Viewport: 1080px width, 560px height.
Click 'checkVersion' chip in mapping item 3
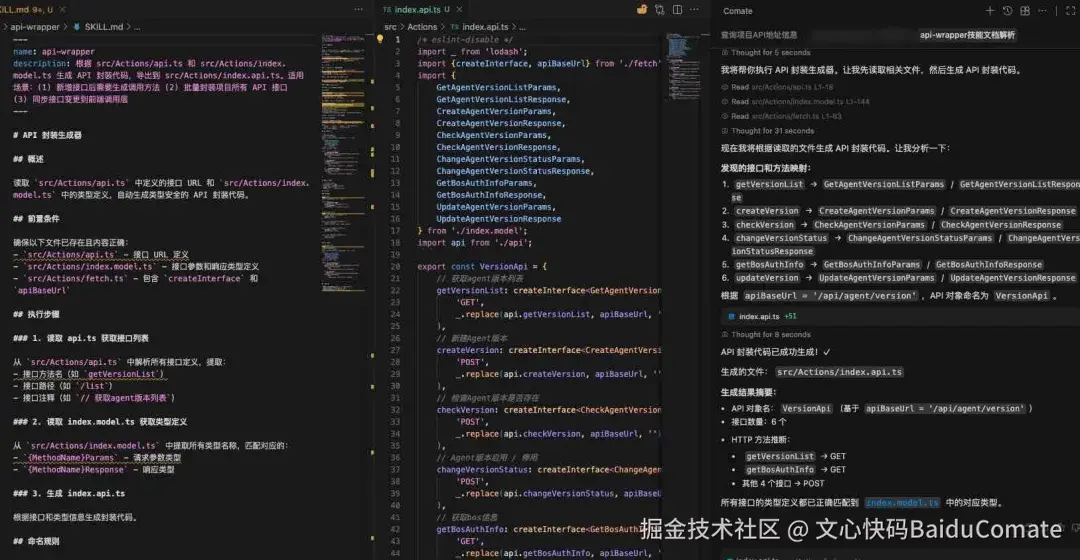[x=765, y=225]
